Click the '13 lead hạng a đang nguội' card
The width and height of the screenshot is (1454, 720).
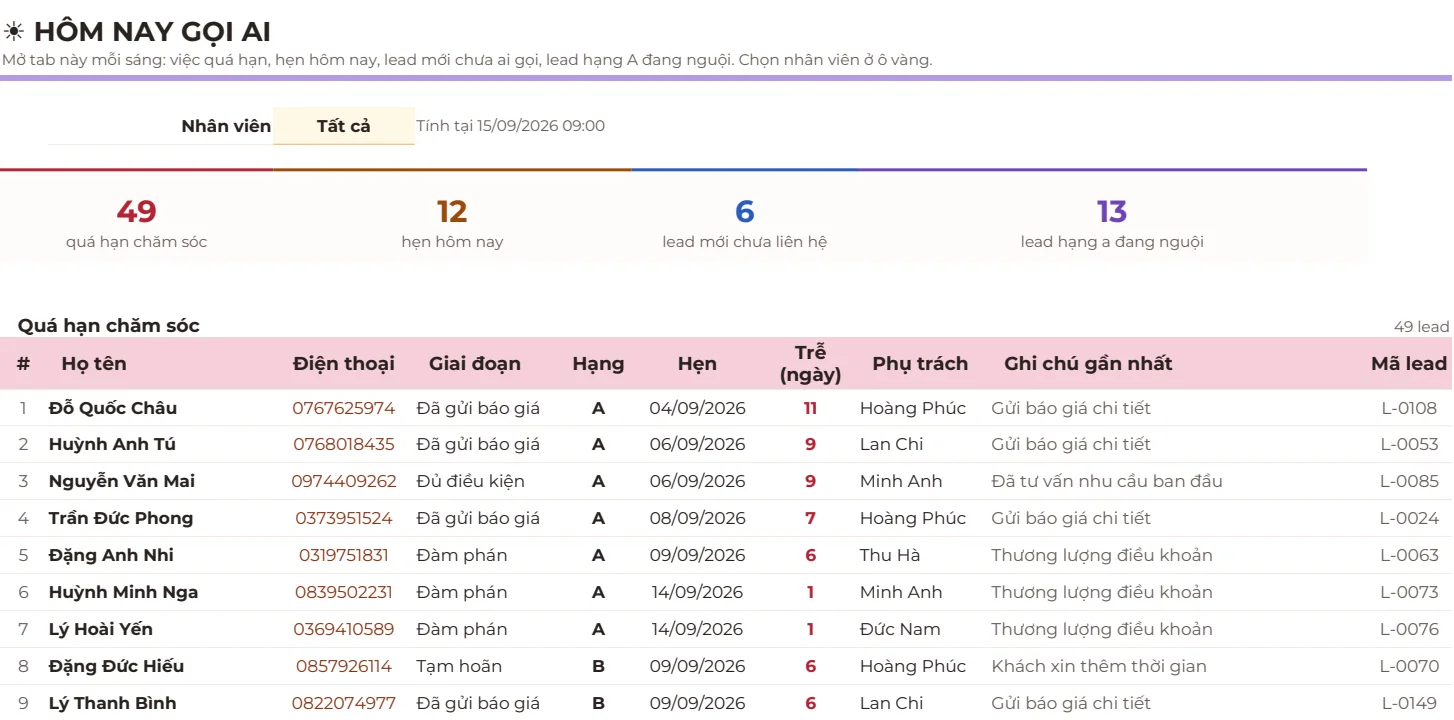1112,216
